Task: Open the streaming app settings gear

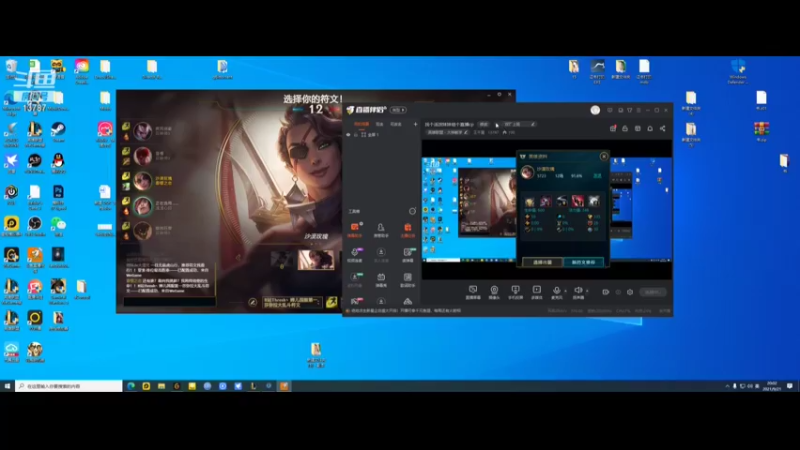Action: tap(630, 292)
